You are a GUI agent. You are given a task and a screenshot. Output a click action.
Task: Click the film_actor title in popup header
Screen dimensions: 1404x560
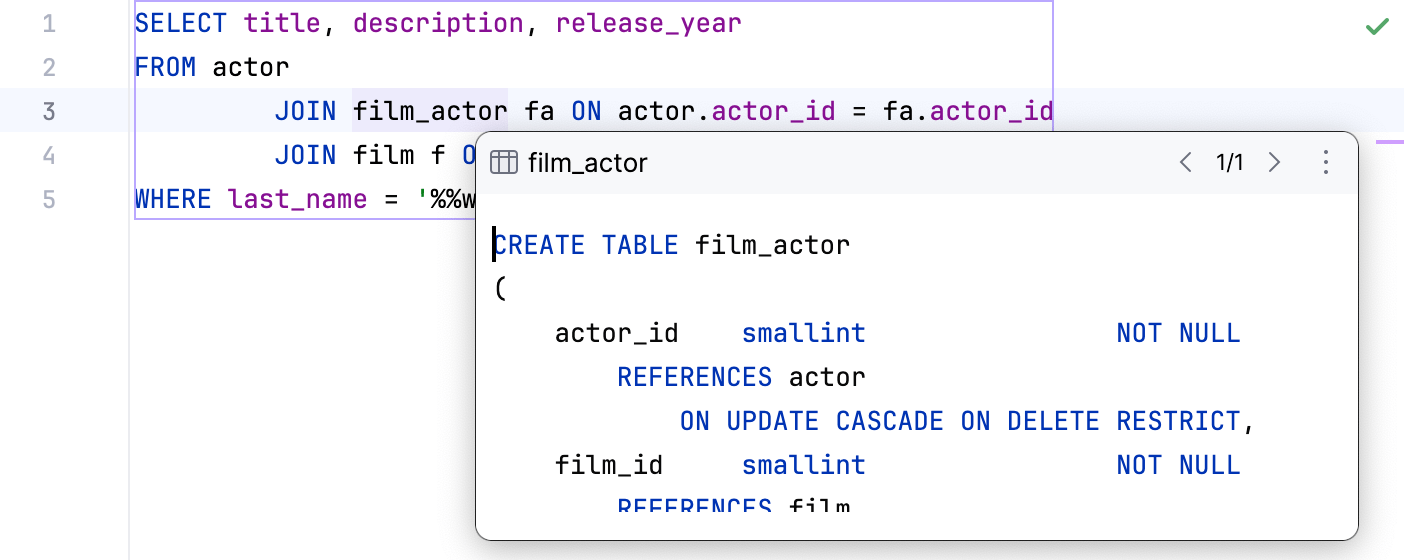coord(588,163)
